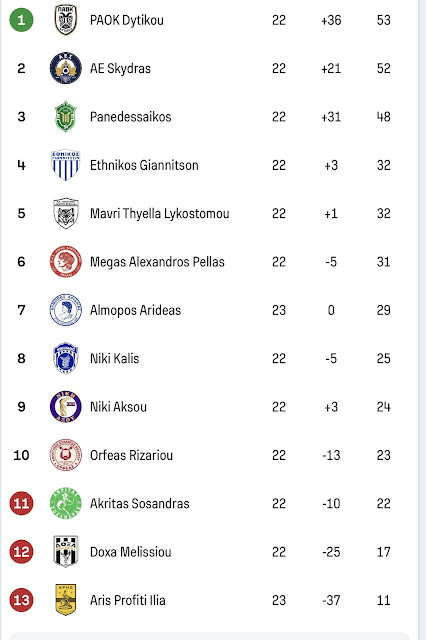Click the Niki Aksou purple emblem
Viewport: 426px width, 640px height.
pos(66,407)
